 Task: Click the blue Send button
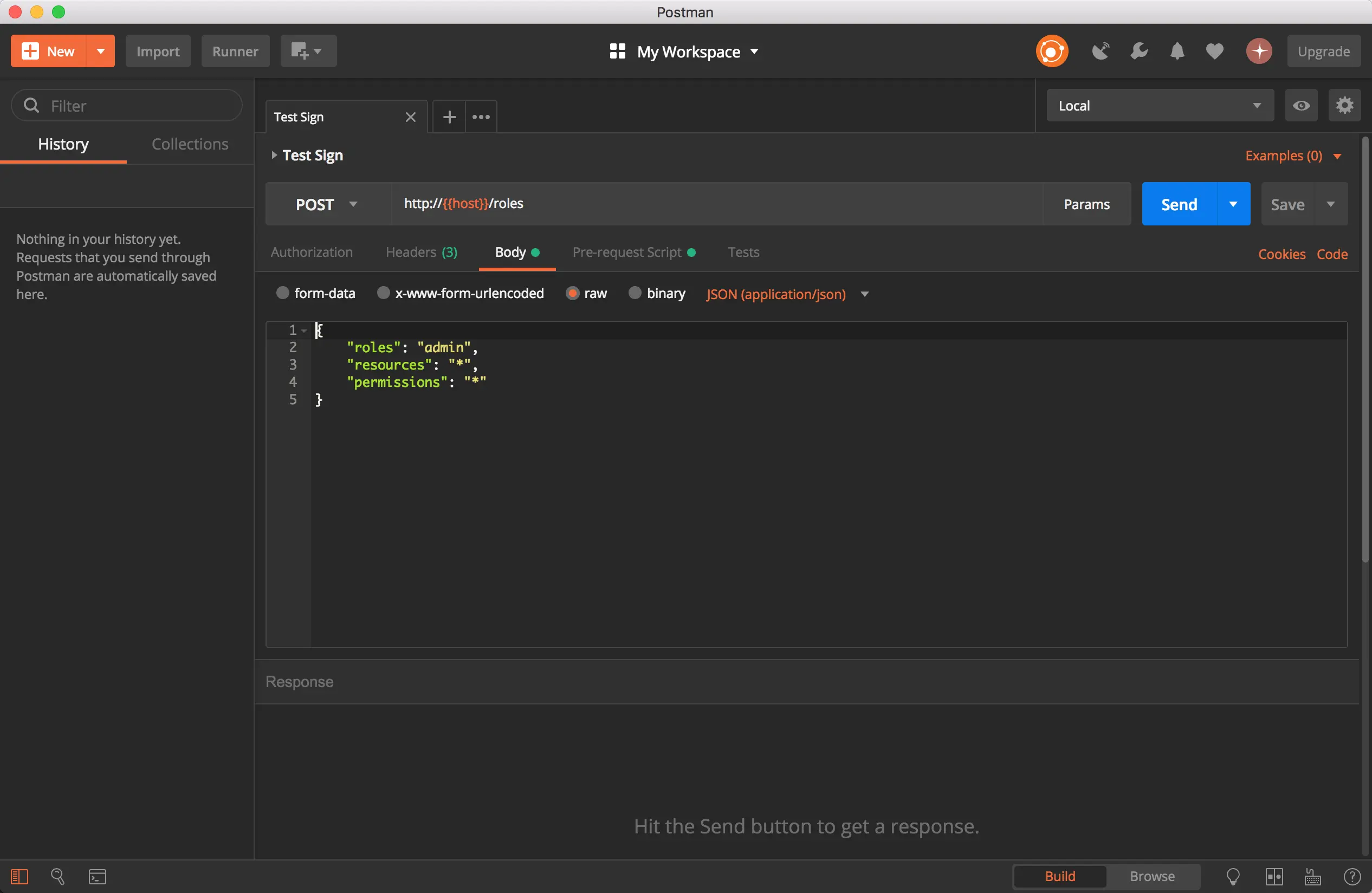[1179, 204]
